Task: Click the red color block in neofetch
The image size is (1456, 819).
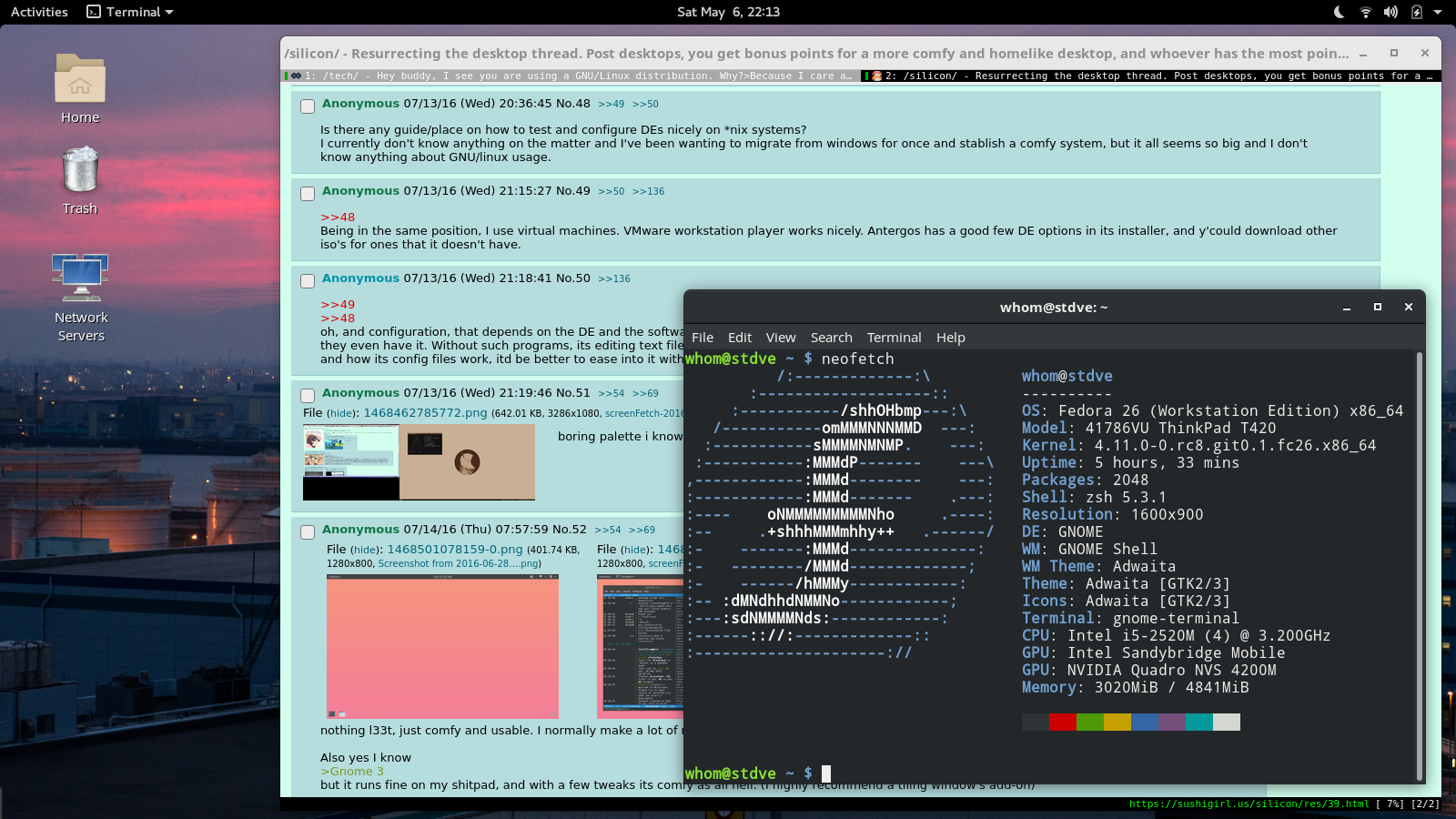Action: 1062,722
